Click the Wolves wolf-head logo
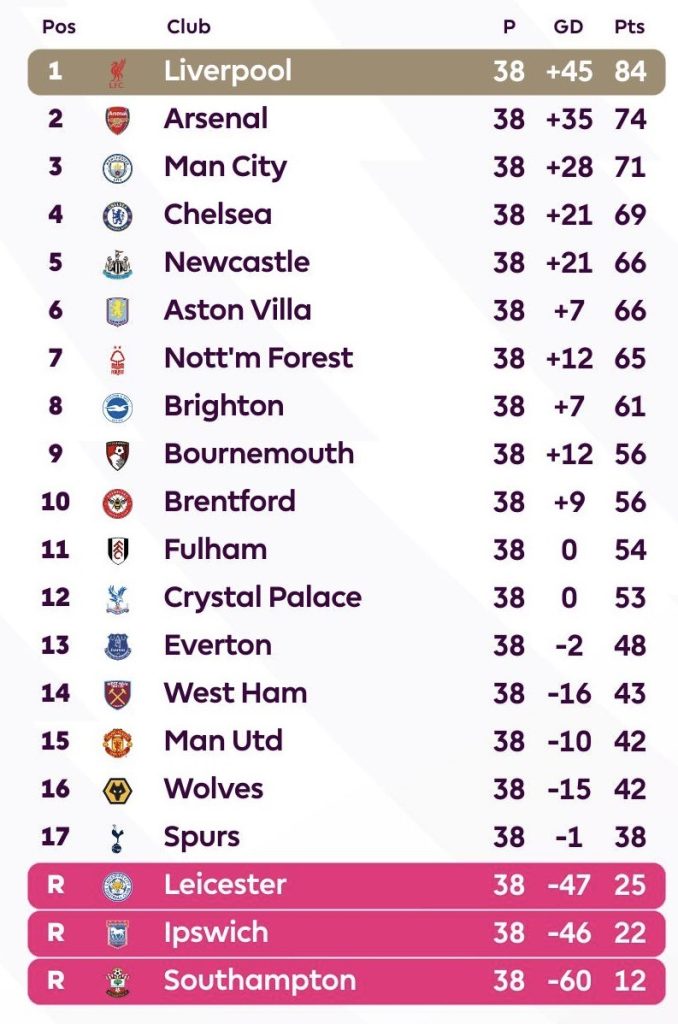678x1024 pixels. pyautogui.click(x=117, y=790)
